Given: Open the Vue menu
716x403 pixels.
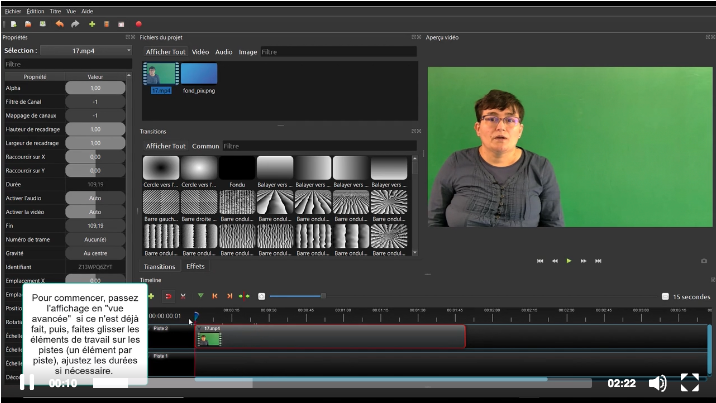Looking at the screenshot, I should pos(71,11).
